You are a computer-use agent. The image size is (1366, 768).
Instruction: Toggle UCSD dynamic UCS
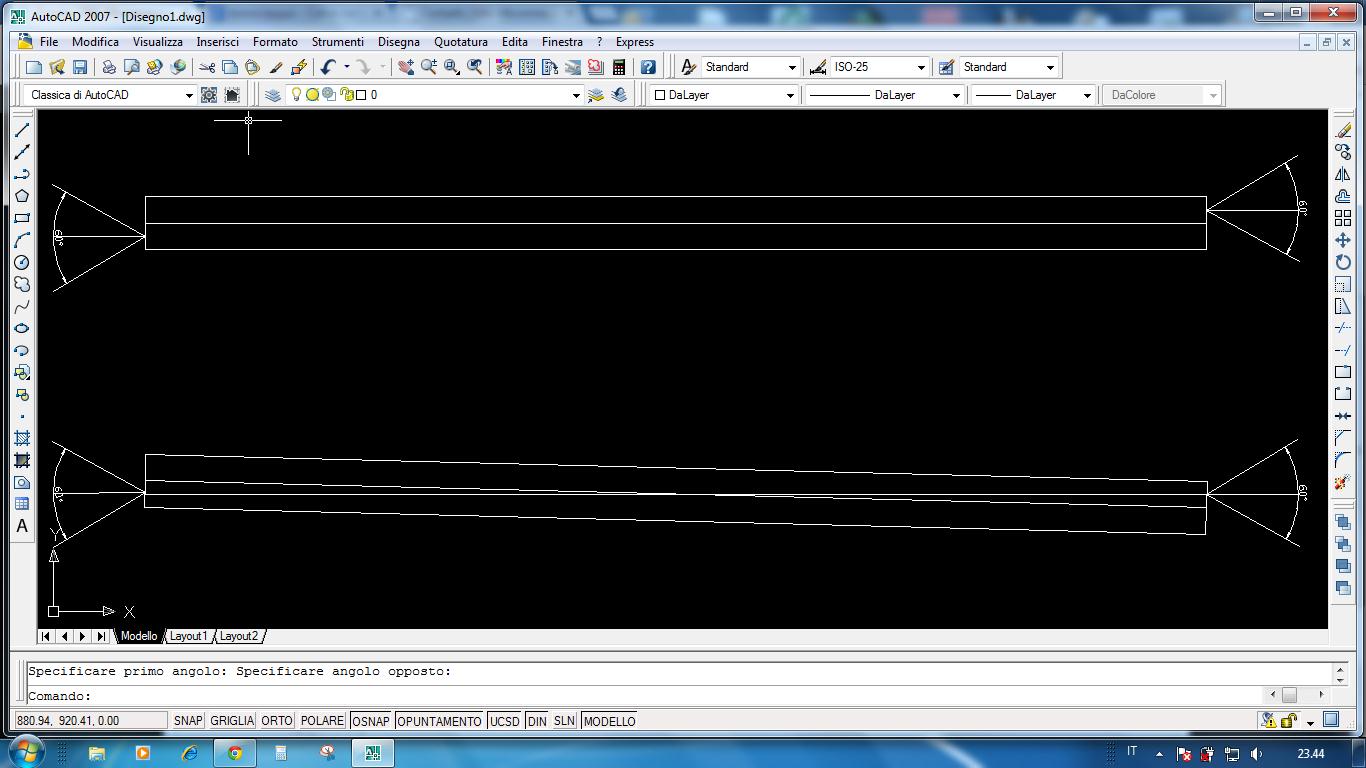pos(505,721)
